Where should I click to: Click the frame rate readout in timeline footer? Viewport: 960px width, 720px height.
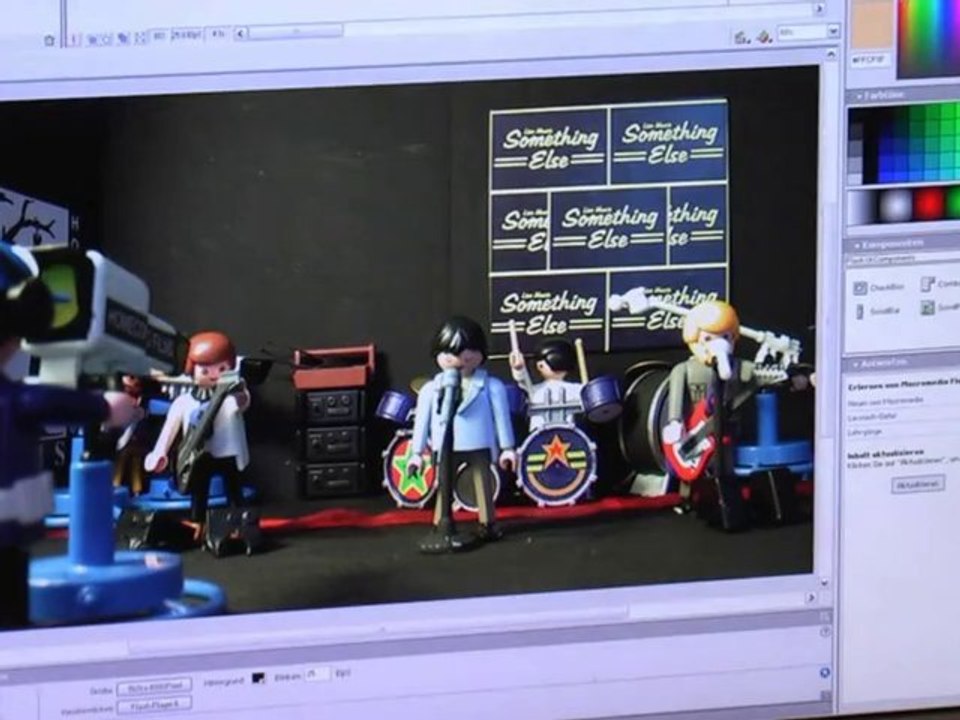(187, 35)
